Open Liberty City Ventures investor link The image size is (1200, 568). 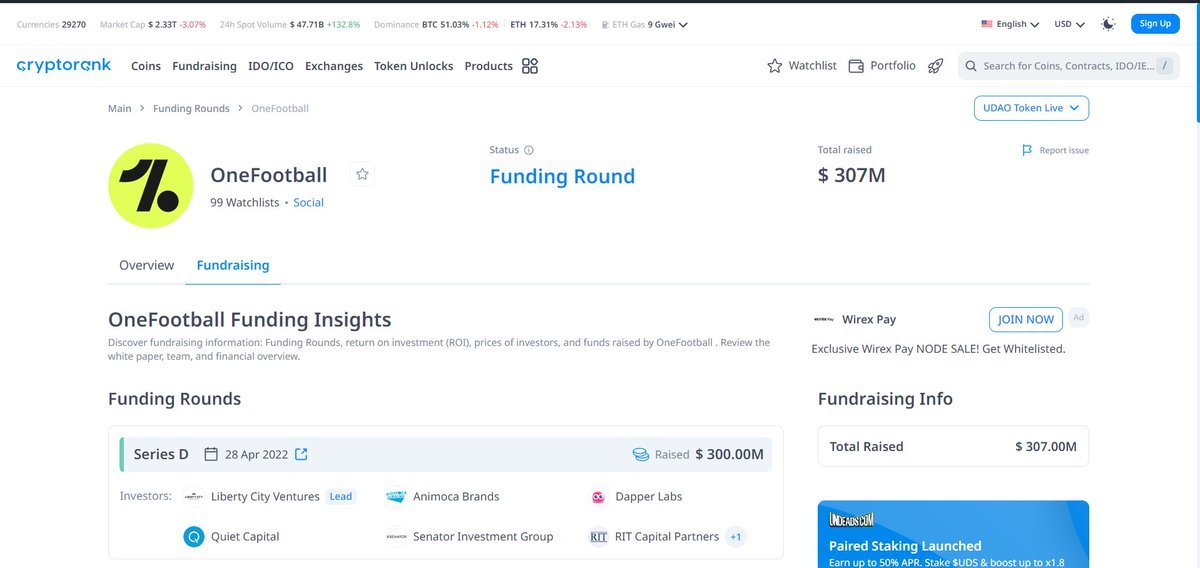pyautogui.click(x=265, y=497)
